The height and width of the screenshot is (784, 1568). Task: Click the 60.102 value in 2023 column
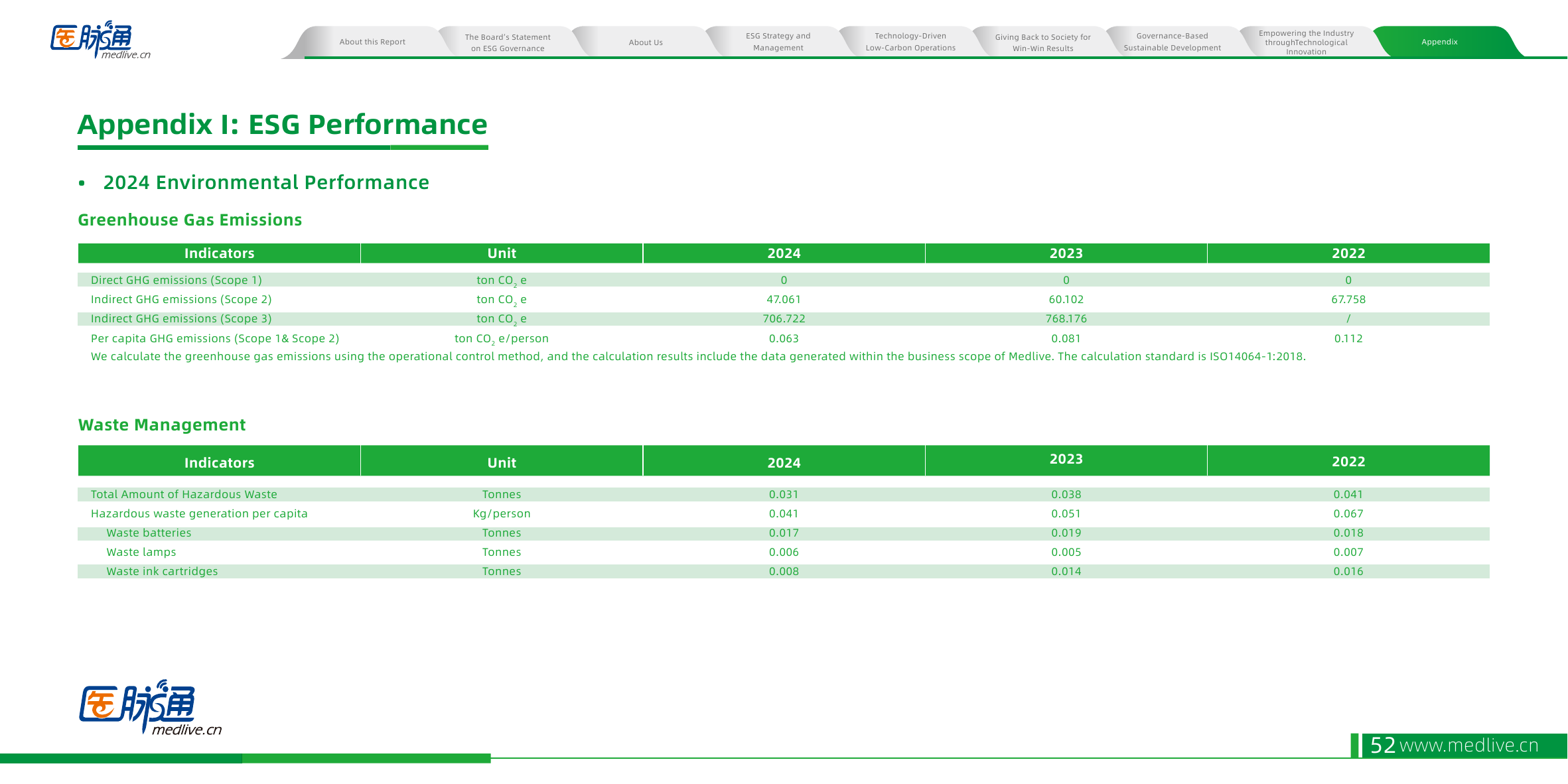[x=1066, y=300]
